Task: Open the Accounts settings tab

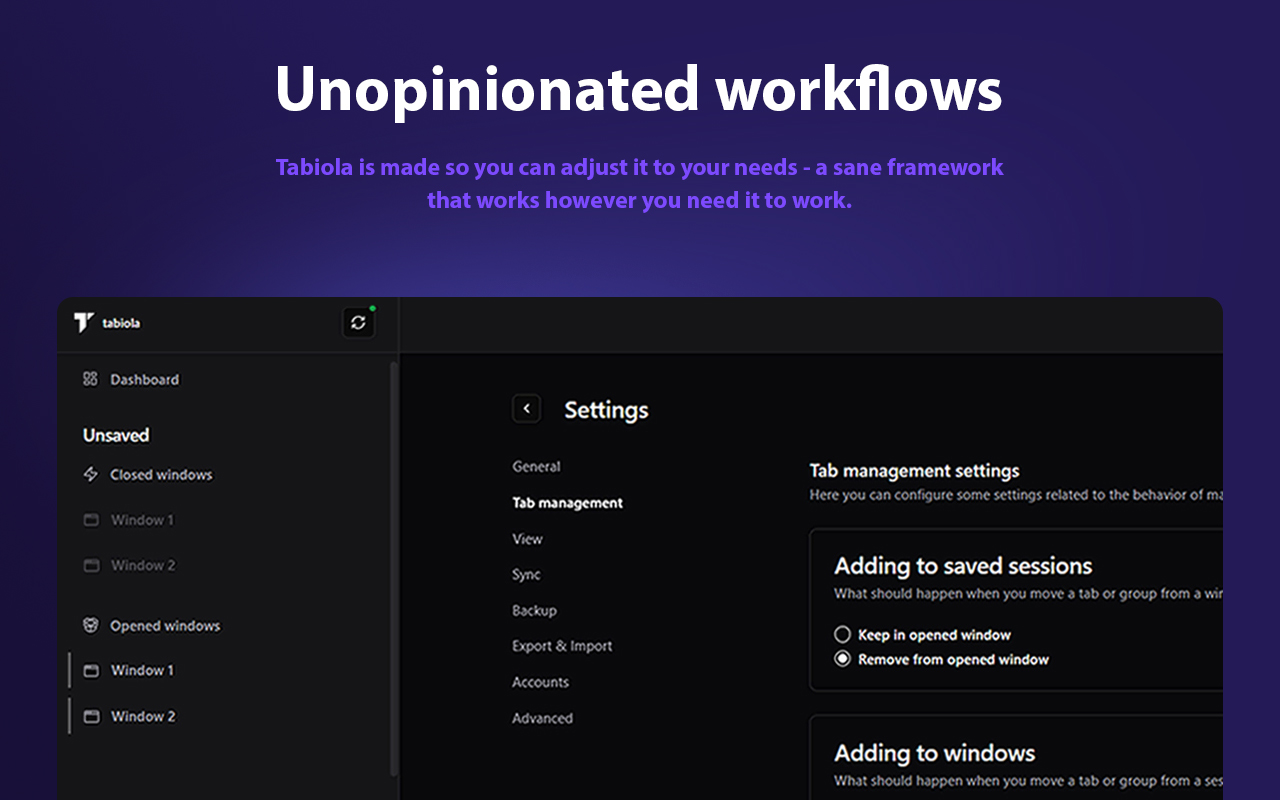Action: click(x=540, y=682)
